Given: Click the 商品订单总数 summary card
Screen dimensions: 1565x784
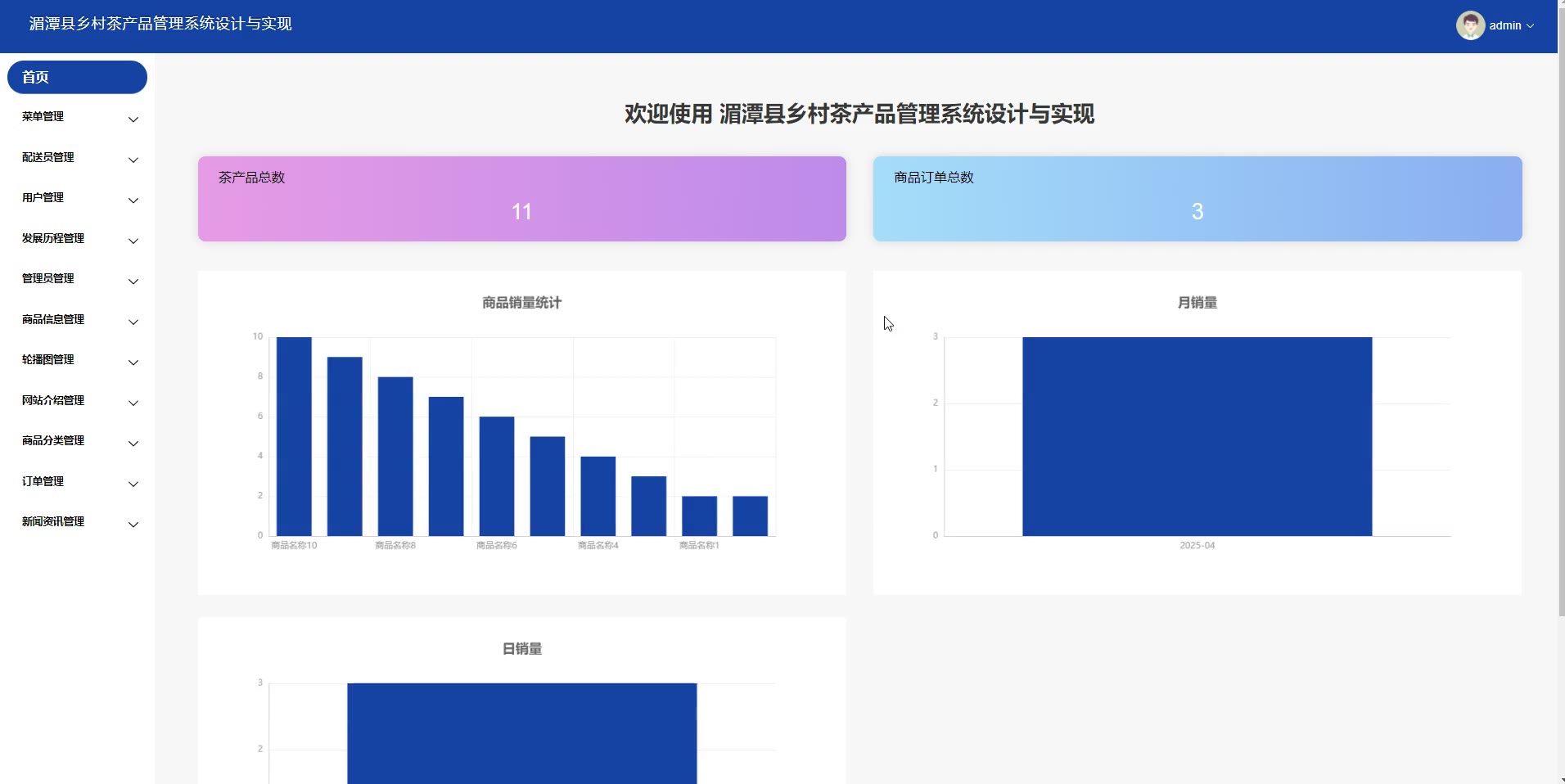Looking at the screenshot, I should click(x=1197, y=199).
